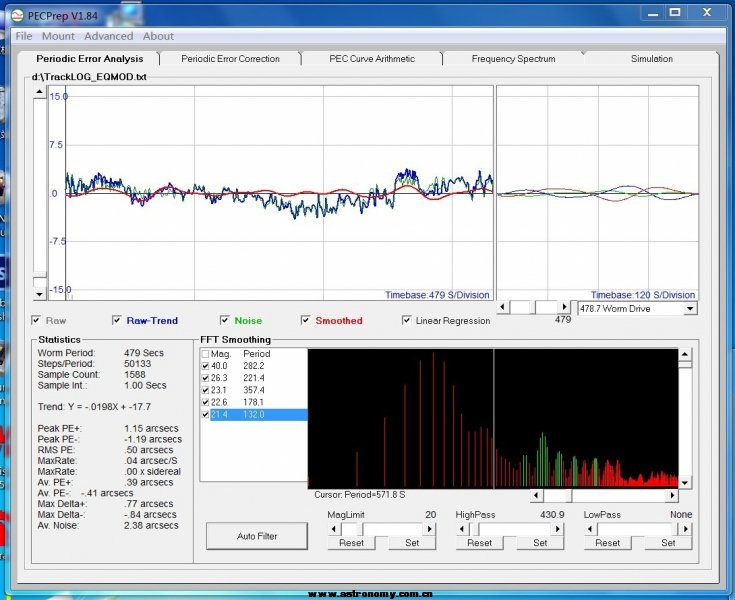Click the 'Trend: Y = -.0198X + -17.7' text
735x600 pixels.
[x=94, y=407]
